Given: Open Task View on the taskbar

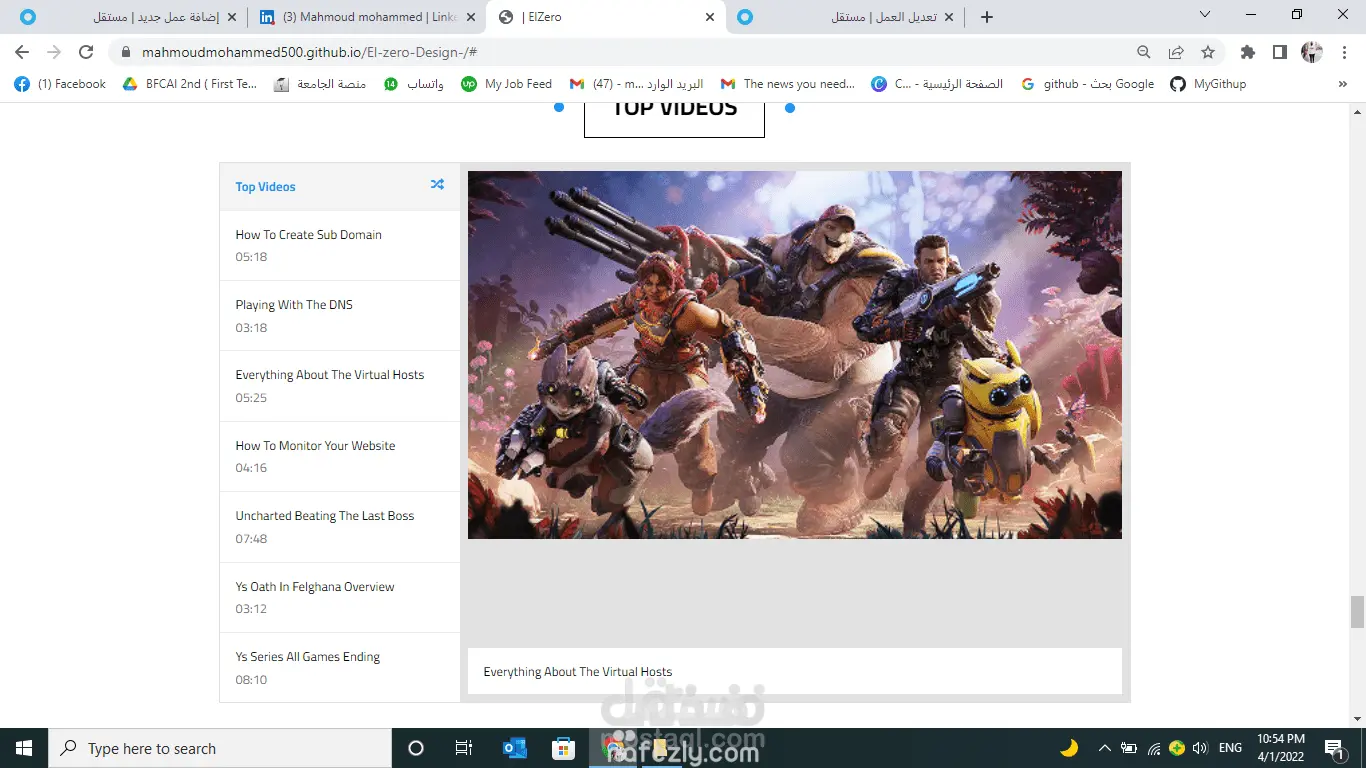Looking at the screenshot, I should pos(464,748).
